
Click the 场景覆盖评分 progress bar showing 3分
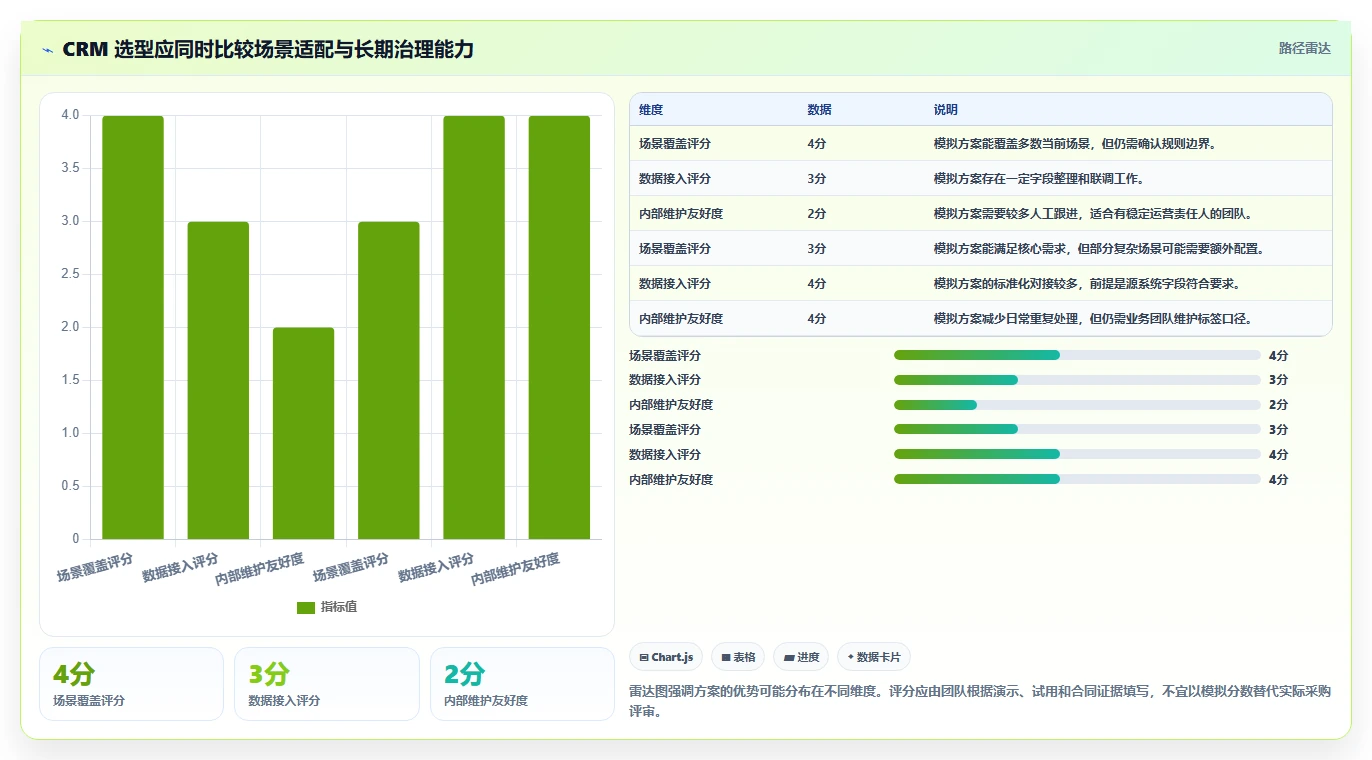1077,429
